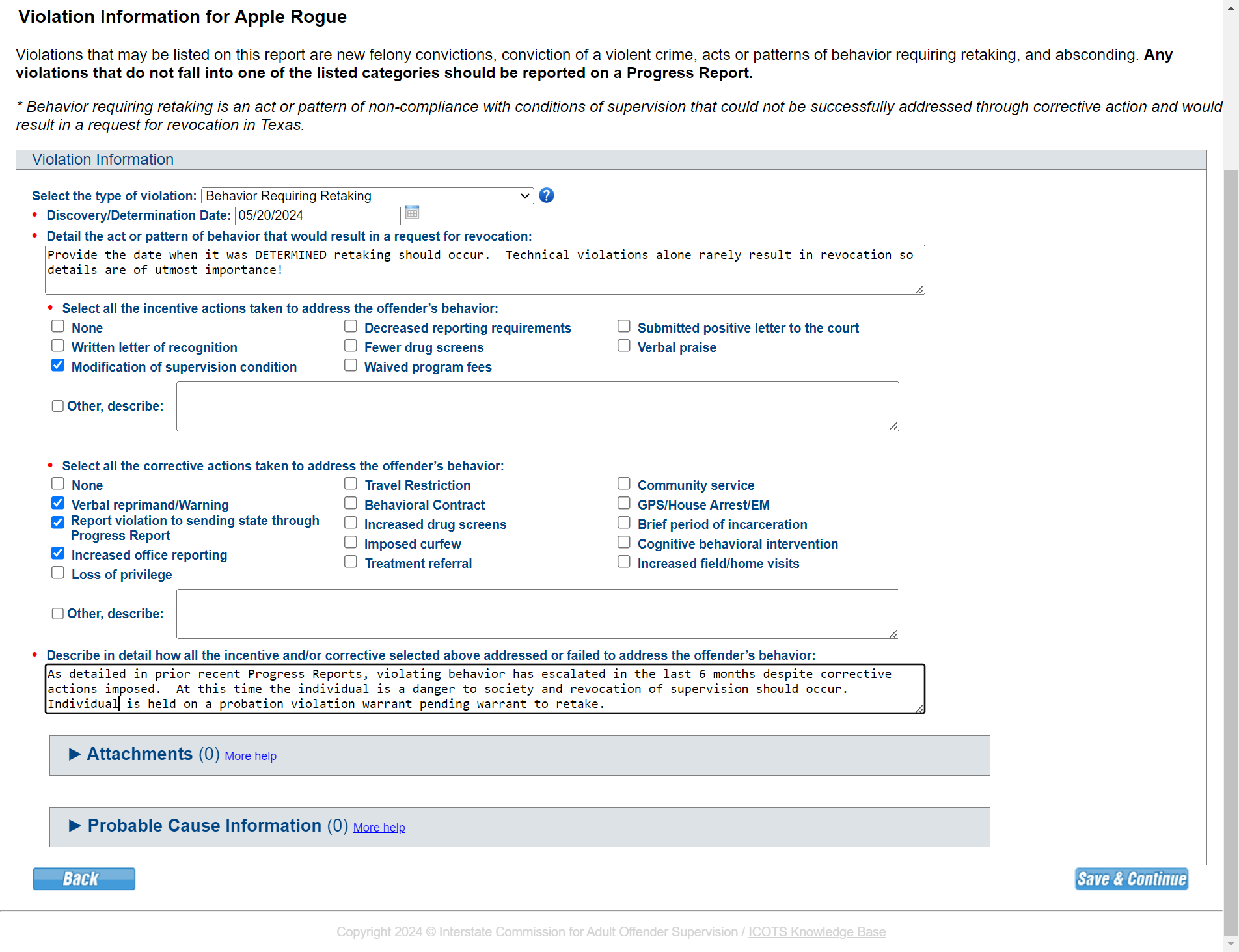This screenshot has height=952, width=1239.
Task: Check Increased field/home visits
Action: coord(624,562)
